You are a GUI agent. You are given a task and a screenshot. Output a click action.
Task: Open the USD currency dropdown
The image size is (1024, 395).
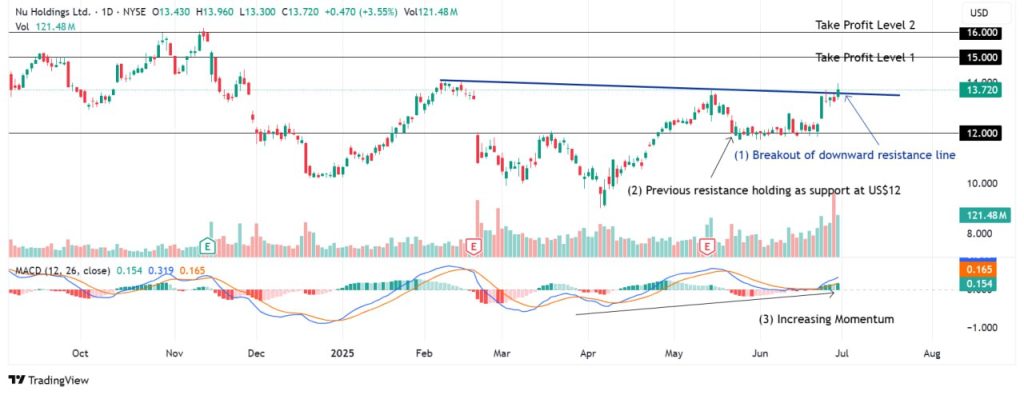coord(980,12)
